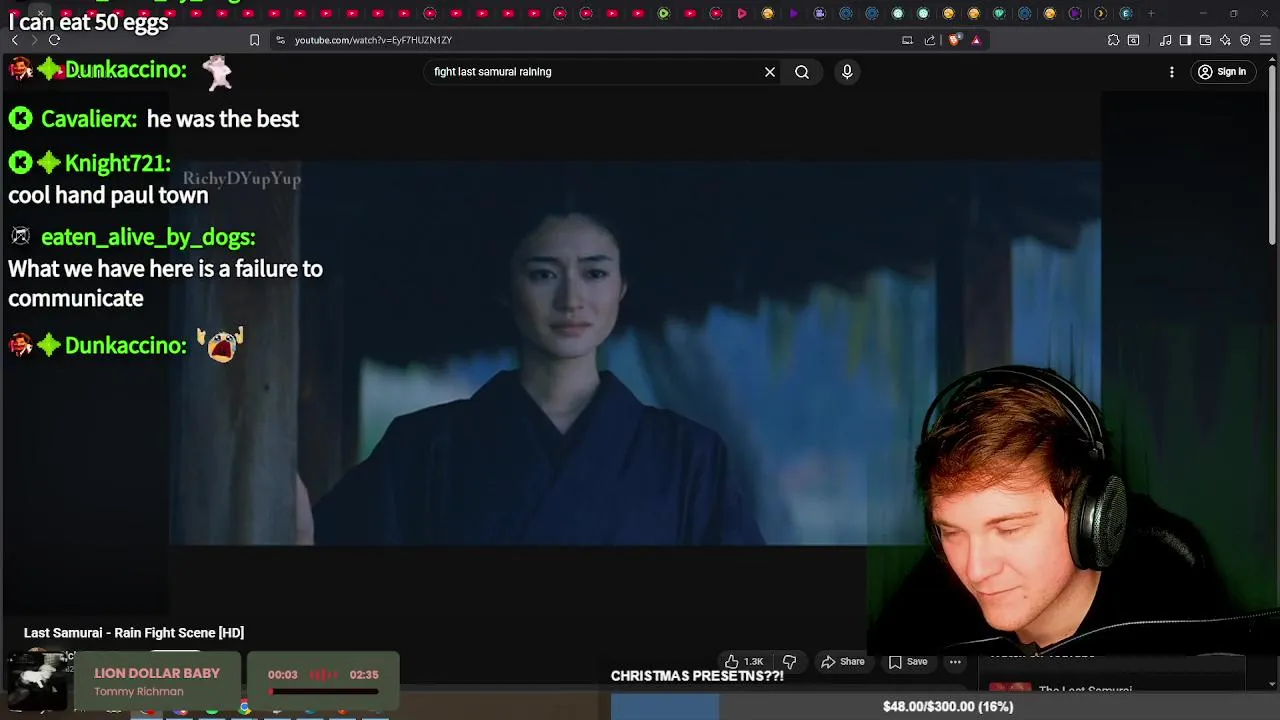Click the $48.00/$300.00 goal text
Viewport: 1280px width, 720px height.
(x=948, y=707)
